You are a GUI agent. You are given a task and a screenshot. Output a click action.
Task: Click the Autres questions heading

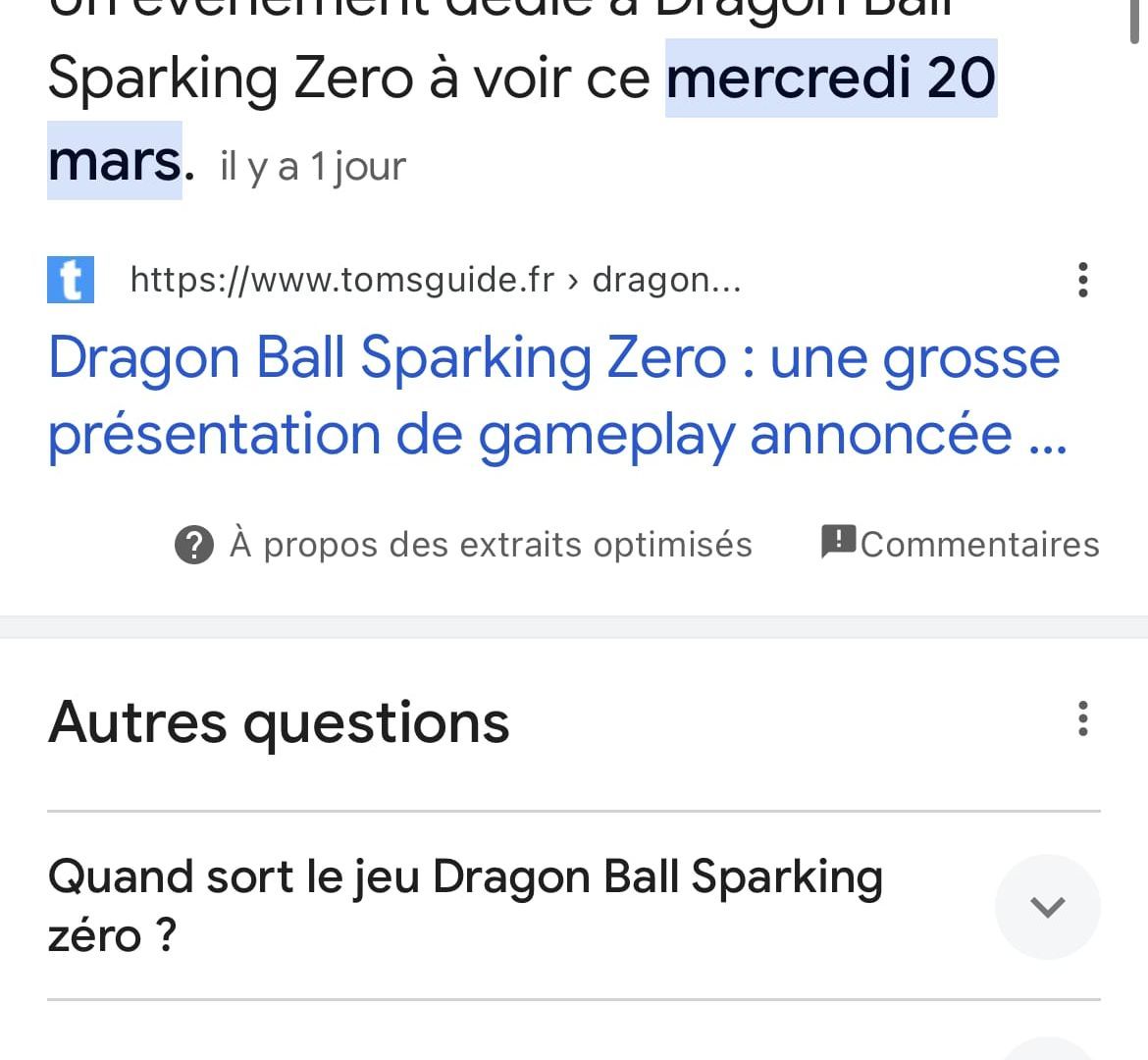tap(279, 723)
